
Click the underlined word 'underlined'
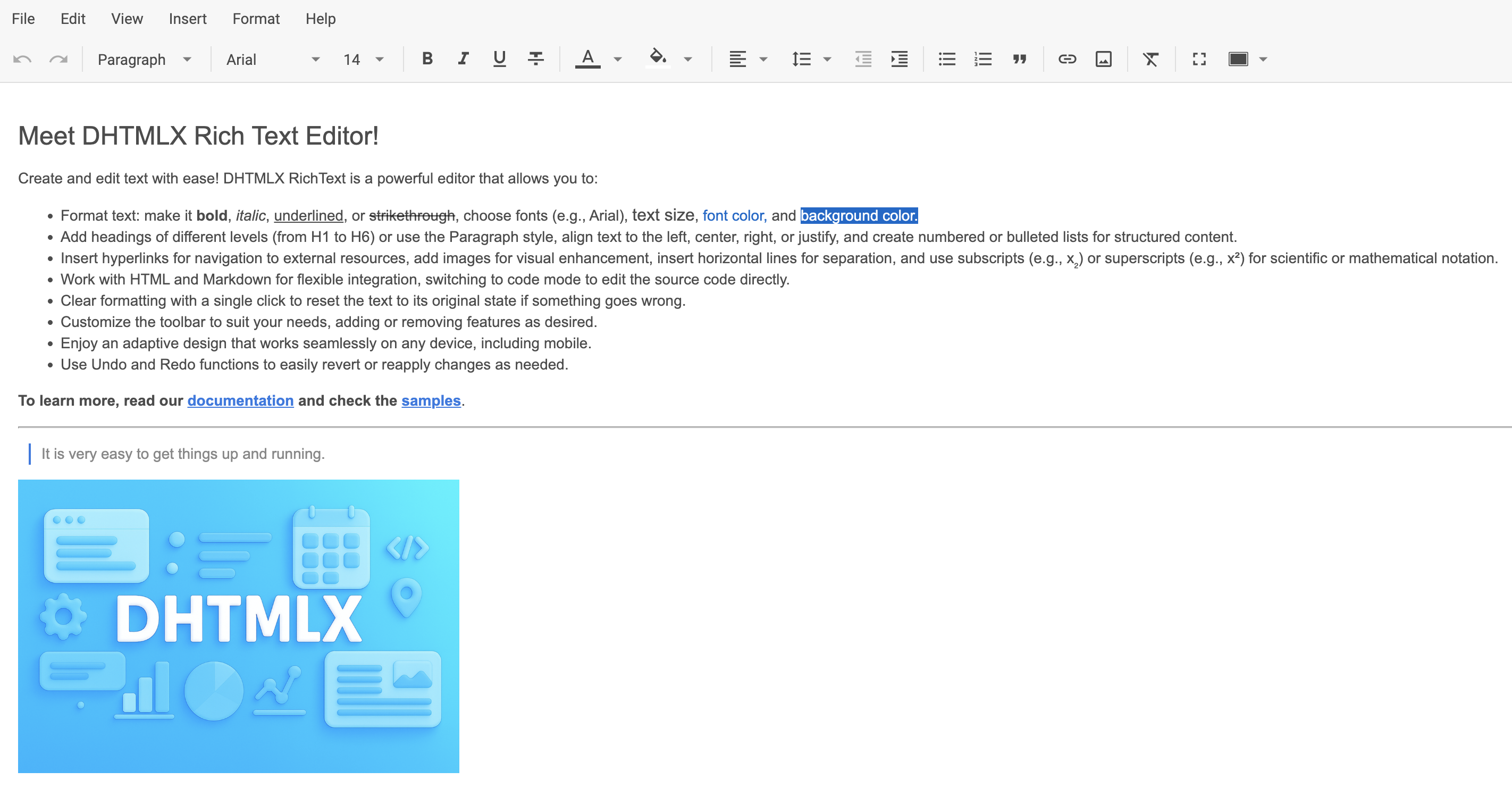(x=308, y=215)
